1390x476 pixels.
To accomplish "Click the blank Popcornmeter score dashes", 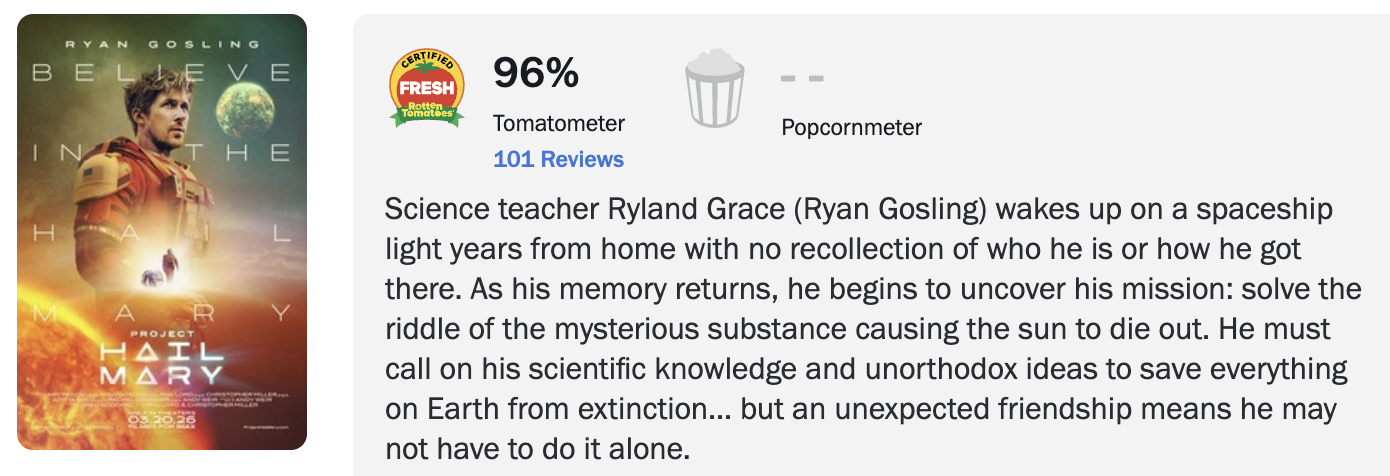I will [x=802, y=78].
